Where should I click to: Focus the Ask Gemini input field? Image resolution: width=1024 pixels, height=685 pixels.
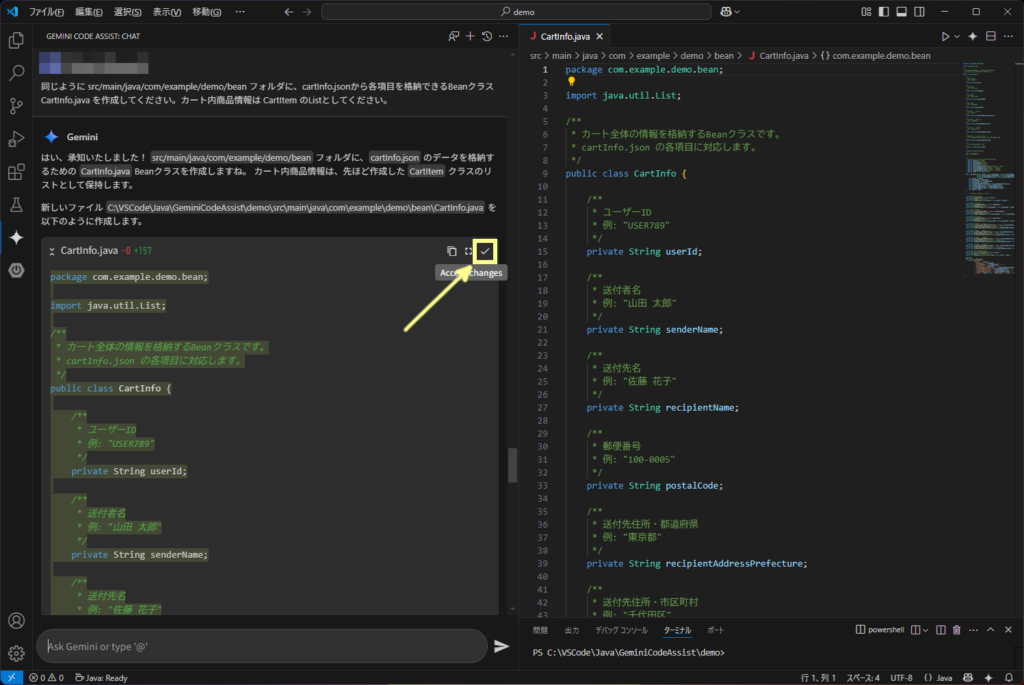click(262, 646)
